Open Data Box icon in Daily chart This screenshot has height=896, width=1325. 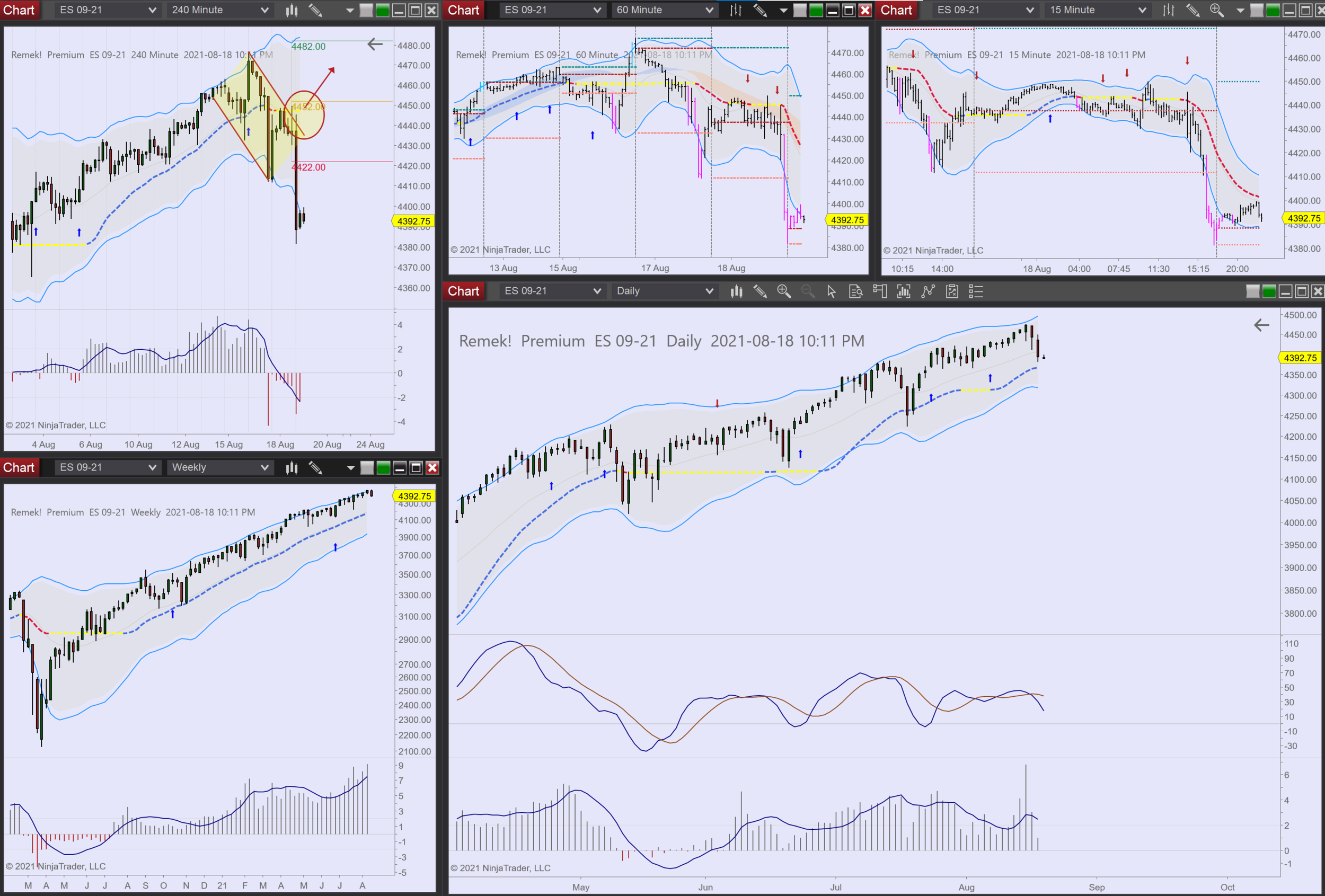(x=855, y=291)
